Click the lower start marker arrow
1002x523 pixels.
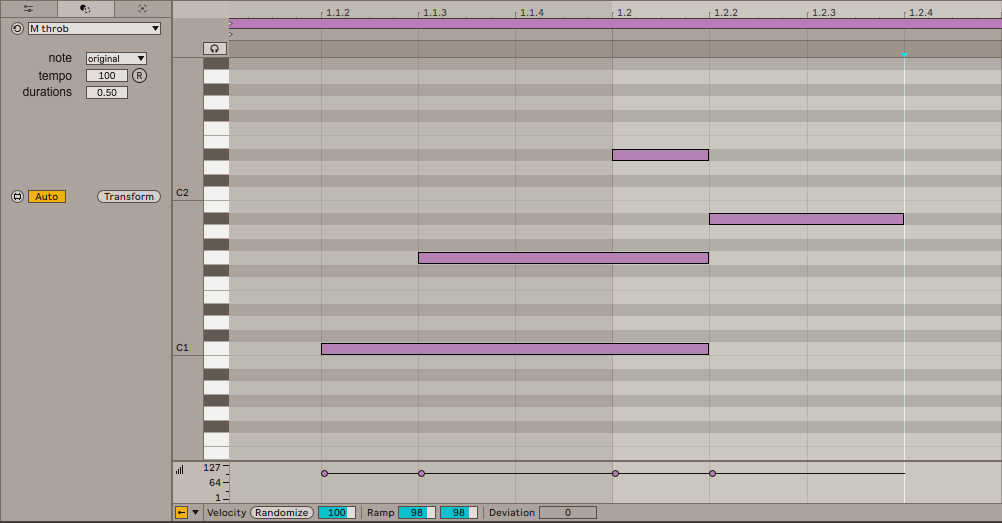tap(231, 34)
